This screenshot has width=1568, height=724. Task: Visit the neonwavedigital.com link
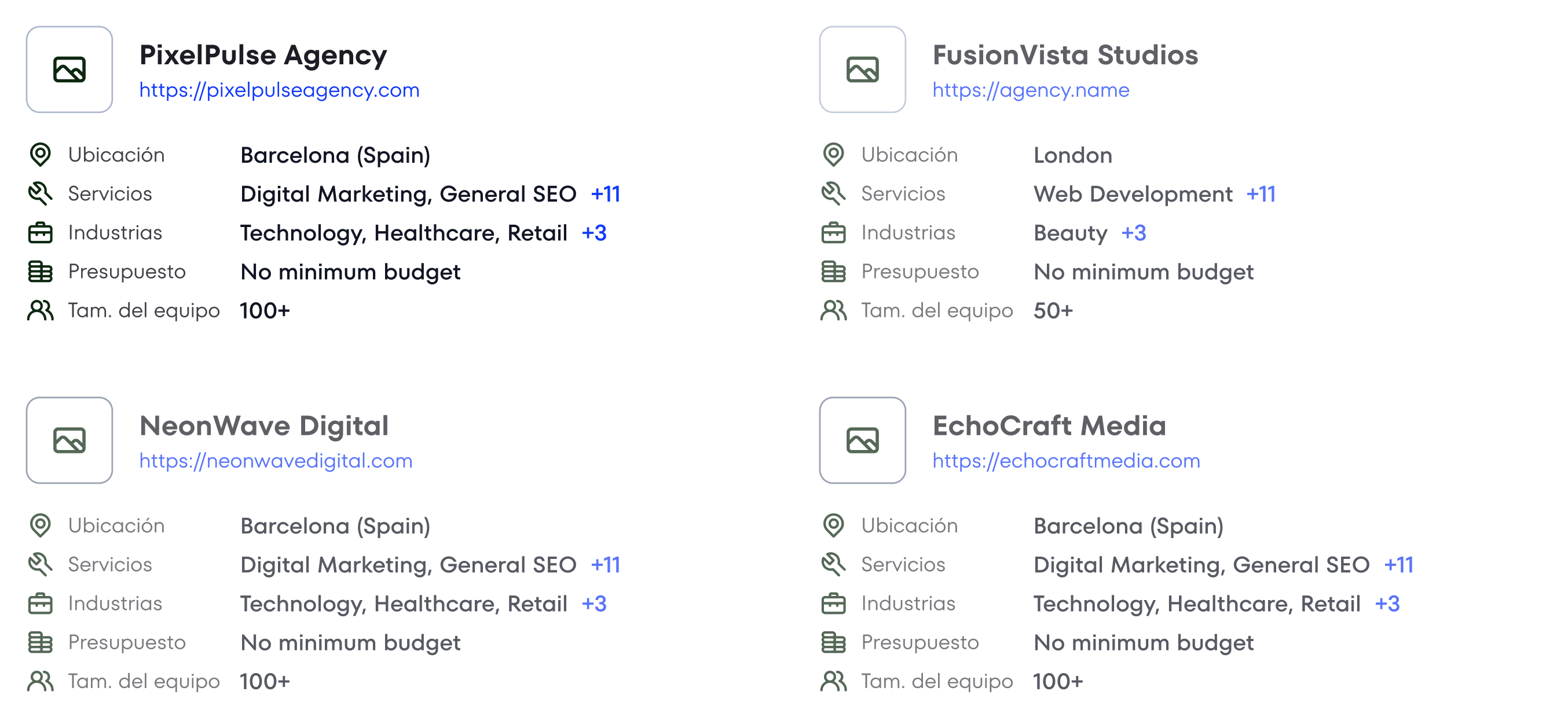point(276,461)
